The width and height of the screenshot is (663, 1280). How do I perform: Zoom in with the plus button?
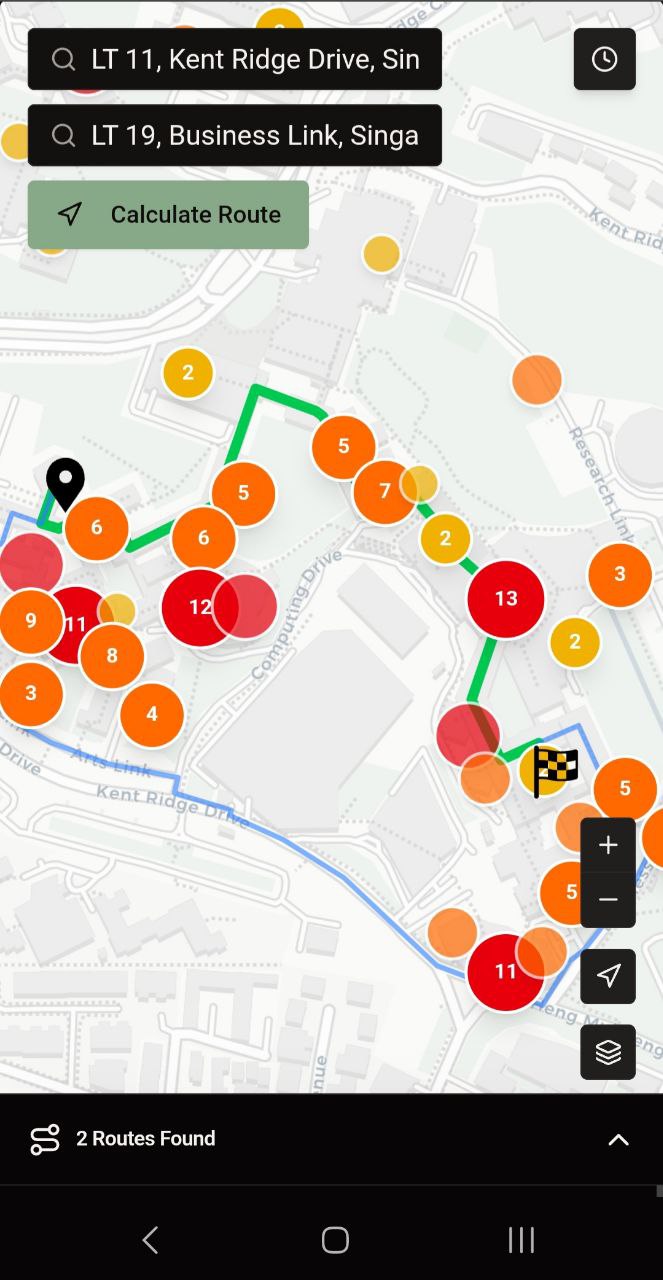click(x=608, y=845)
